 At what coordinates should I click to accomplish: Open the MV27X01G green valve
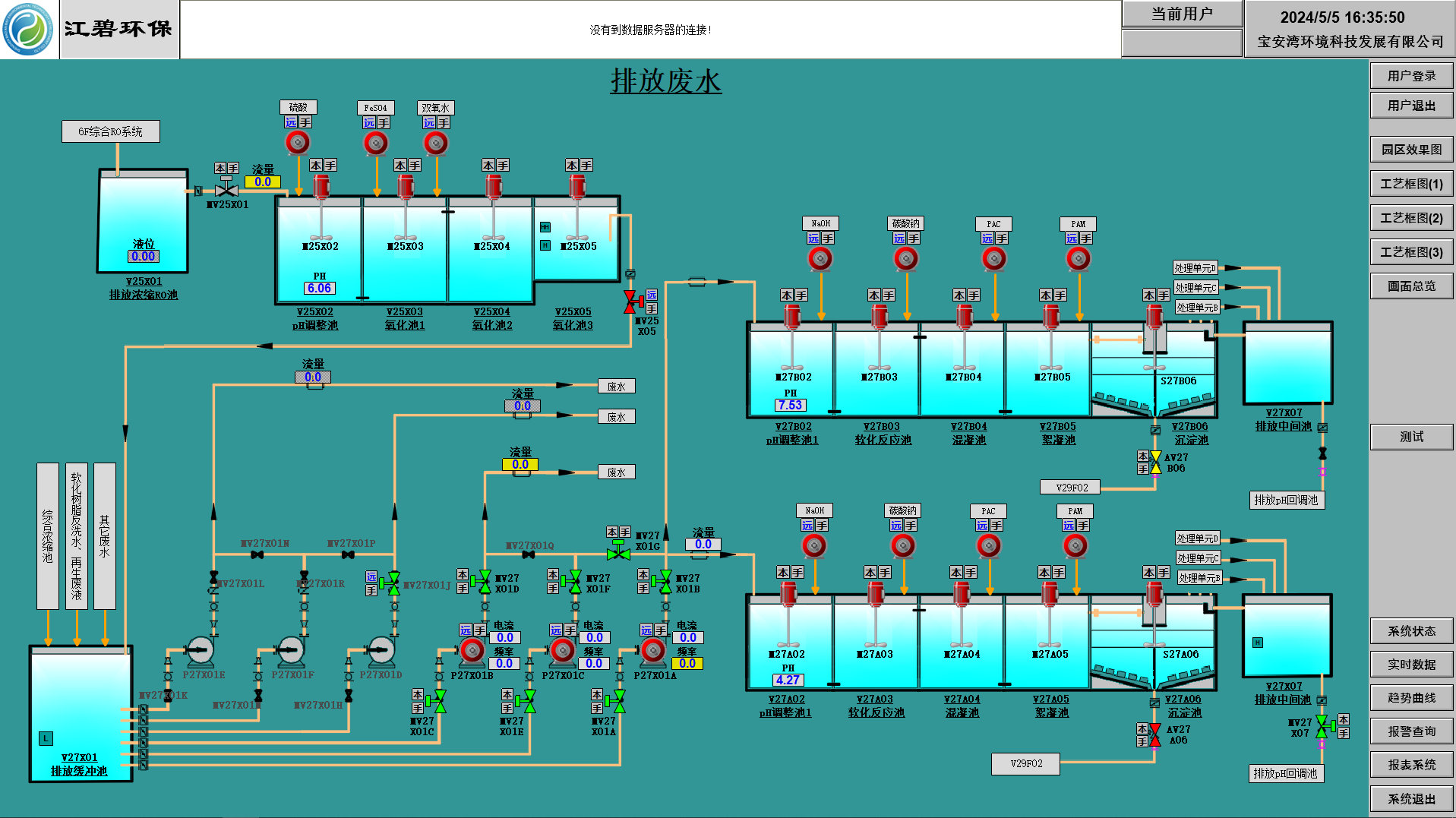pyautogui.click(x=618, y=553)
